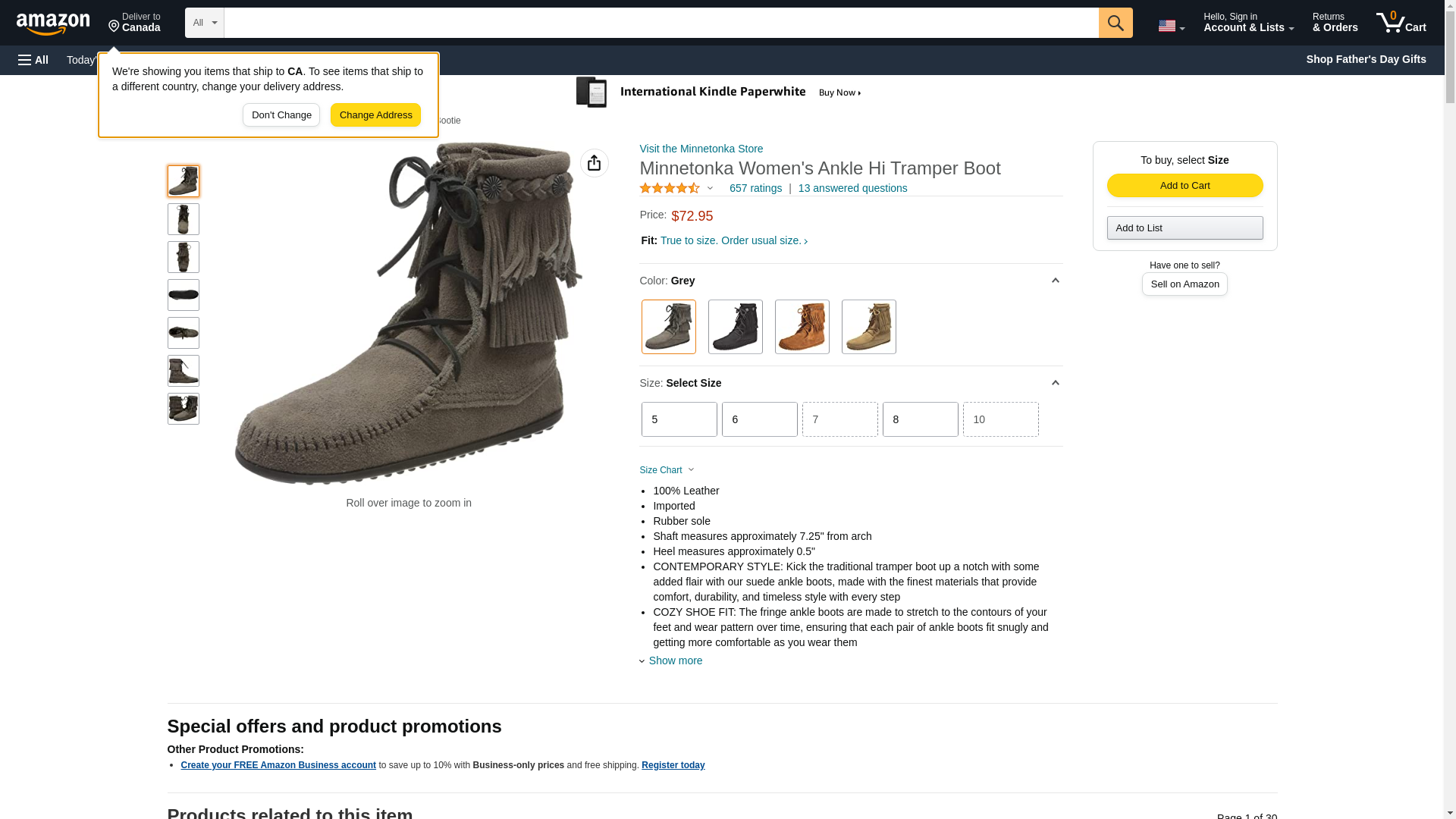Click the Add to Cart button
This screenshot has width=1456, height=819.
click(1185, 186)
